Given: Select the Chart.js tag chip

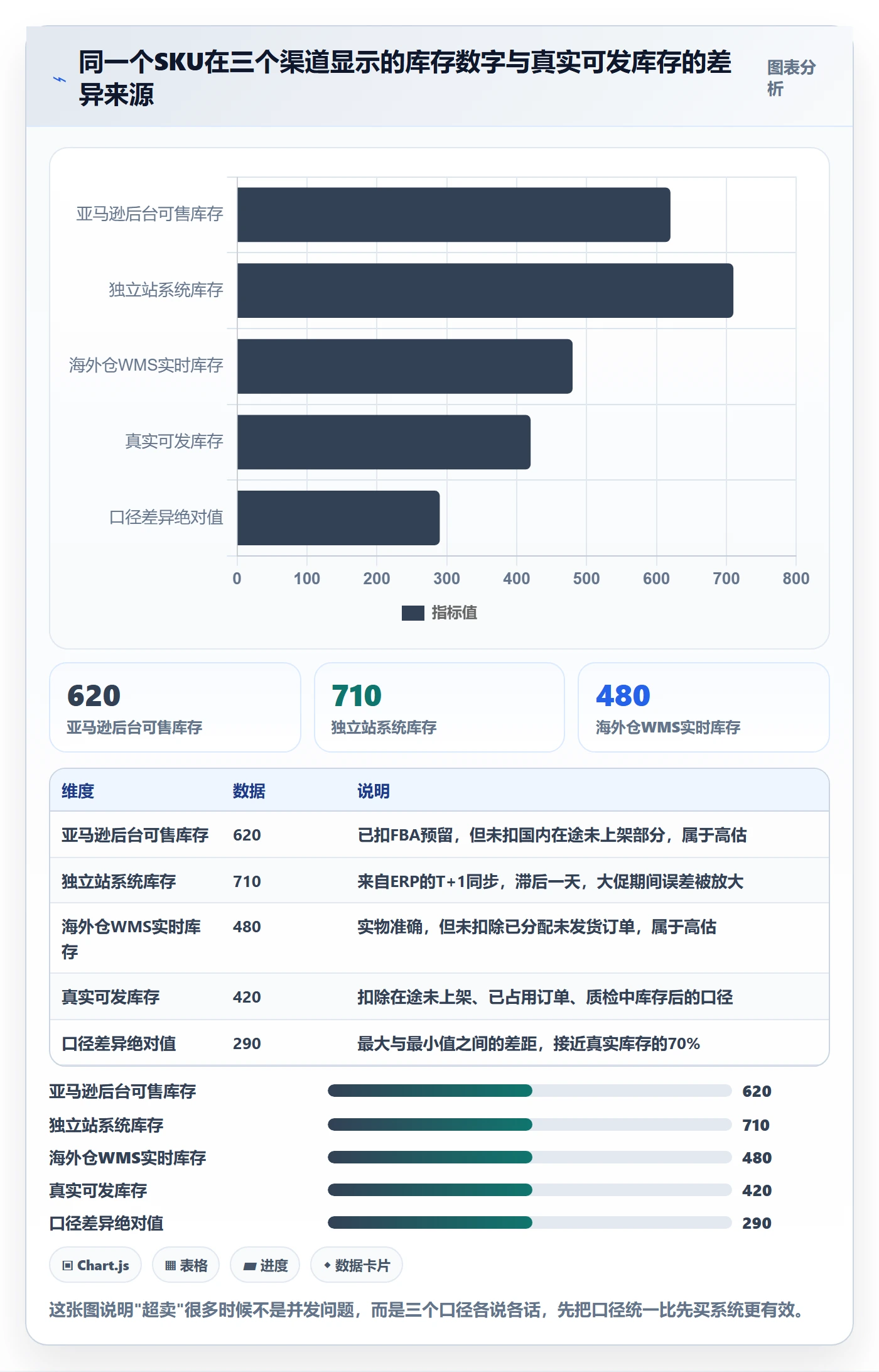Looking at the screenshot, I should (x=95, y=1265).
